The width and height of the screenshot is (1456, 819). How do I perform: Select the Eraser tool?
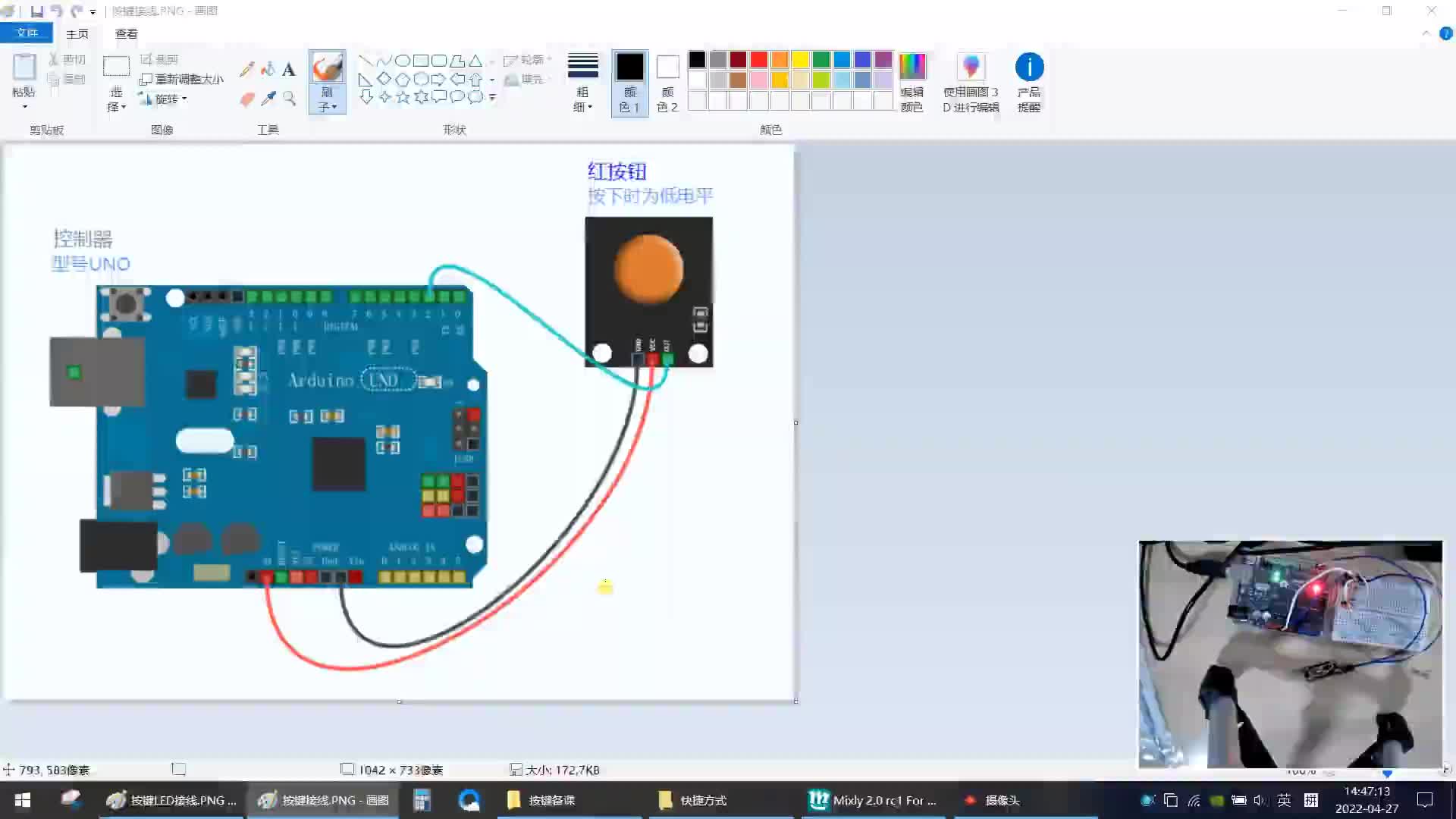coord(247,99)
